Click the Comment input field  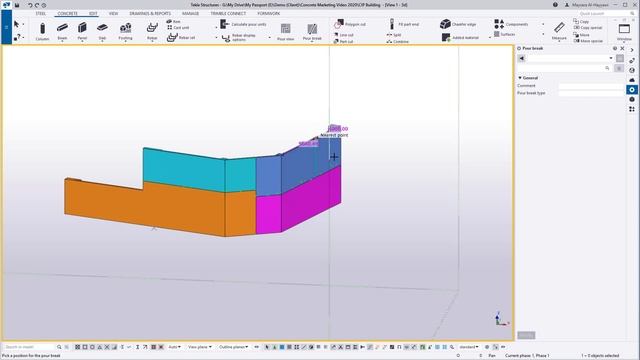[591, 86]
